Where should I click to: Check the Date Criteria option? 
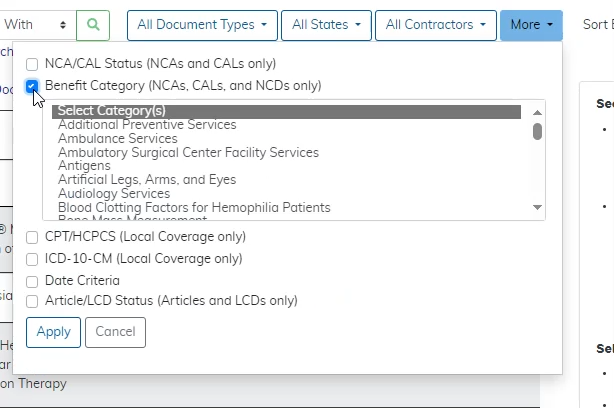33,281
